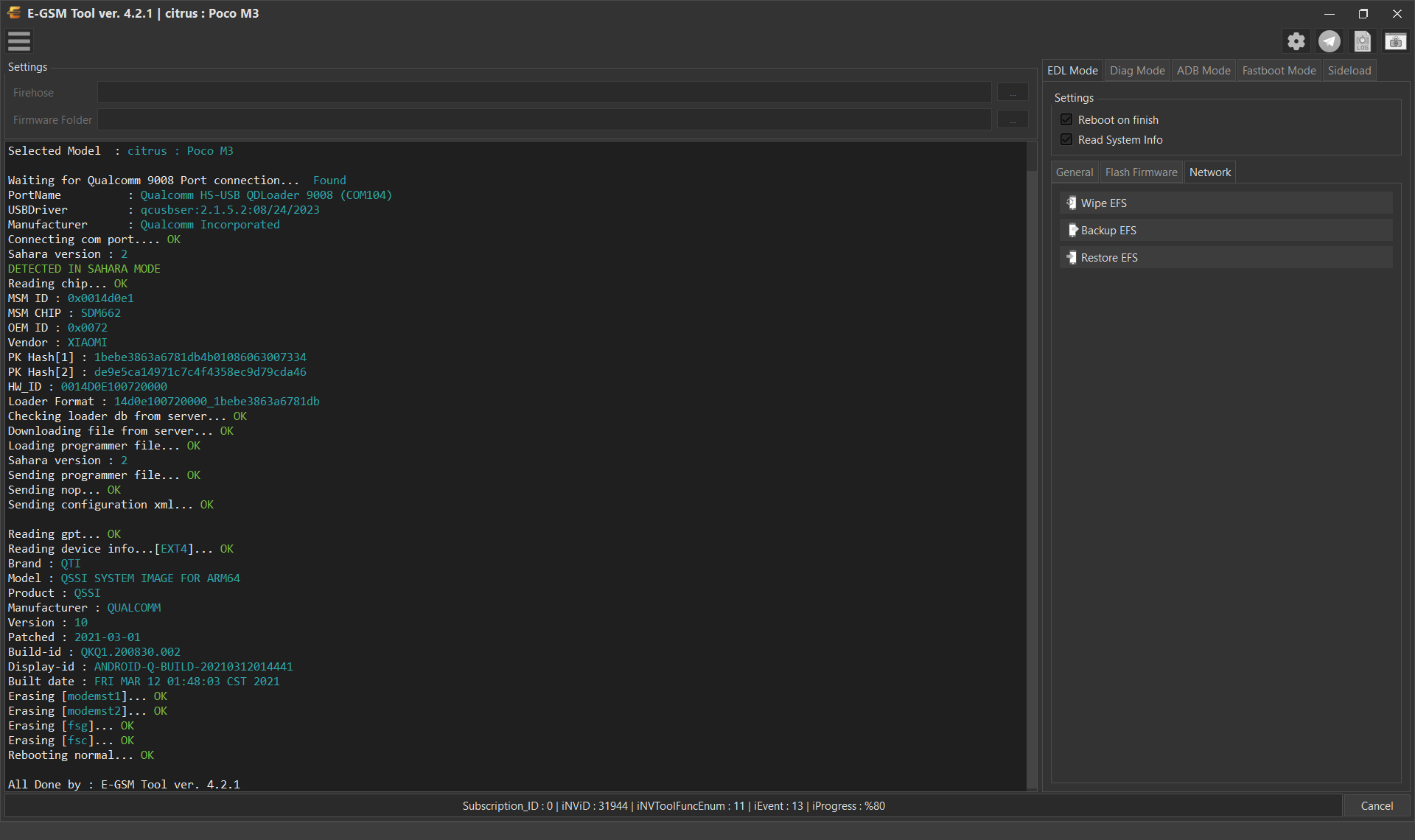
Task: Click PK Hash[1] value
Action: [x=200, y=357]
